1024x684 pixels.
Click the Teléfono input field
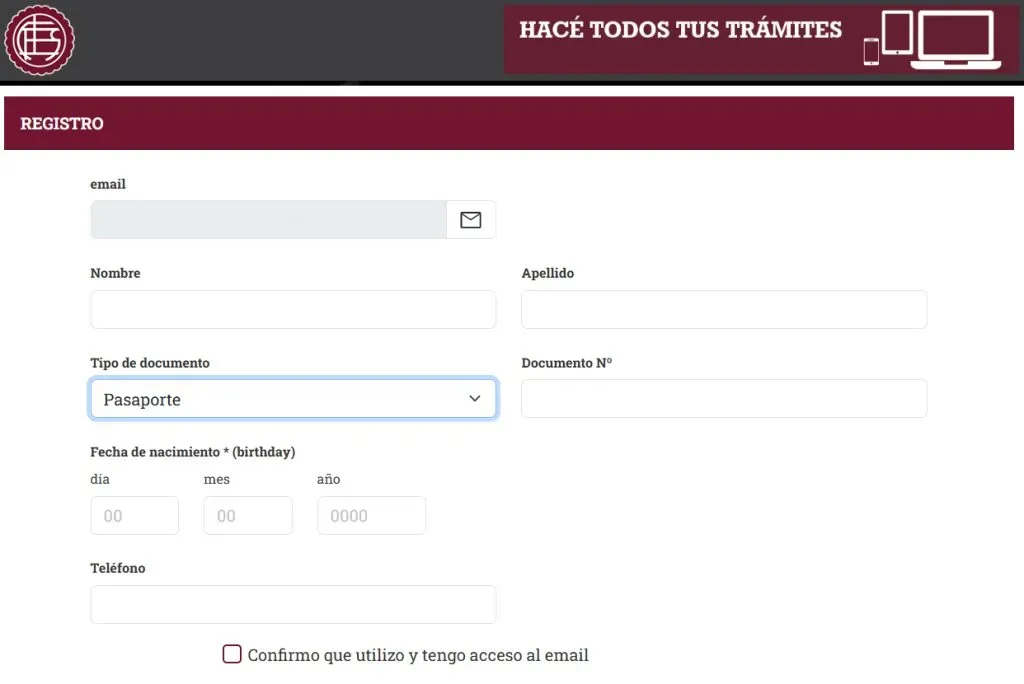pyautogui.click(x=293, y=604)
